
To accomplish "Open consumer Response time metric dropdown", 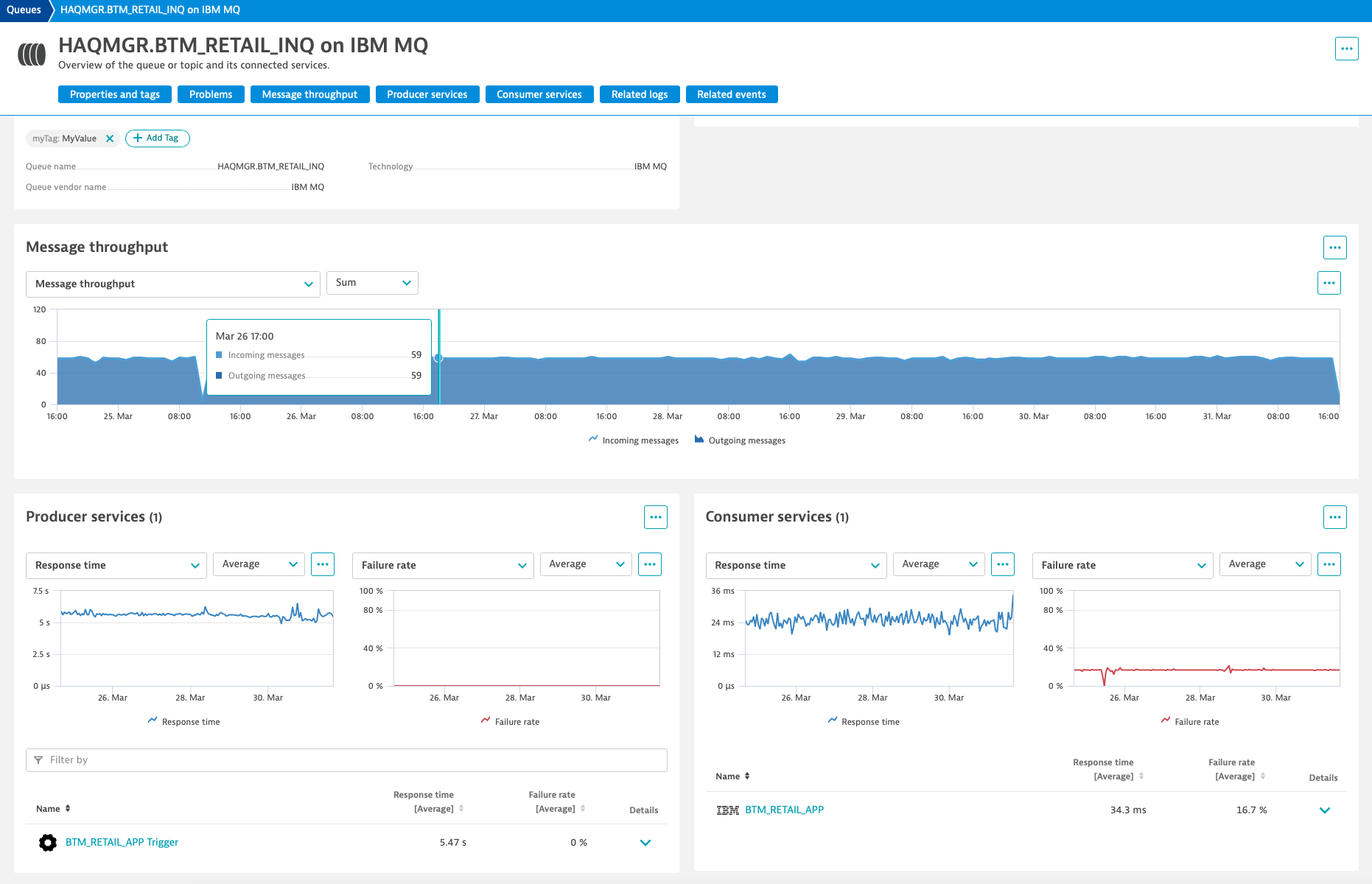I will pyautogui.click(x=796, y=566).
